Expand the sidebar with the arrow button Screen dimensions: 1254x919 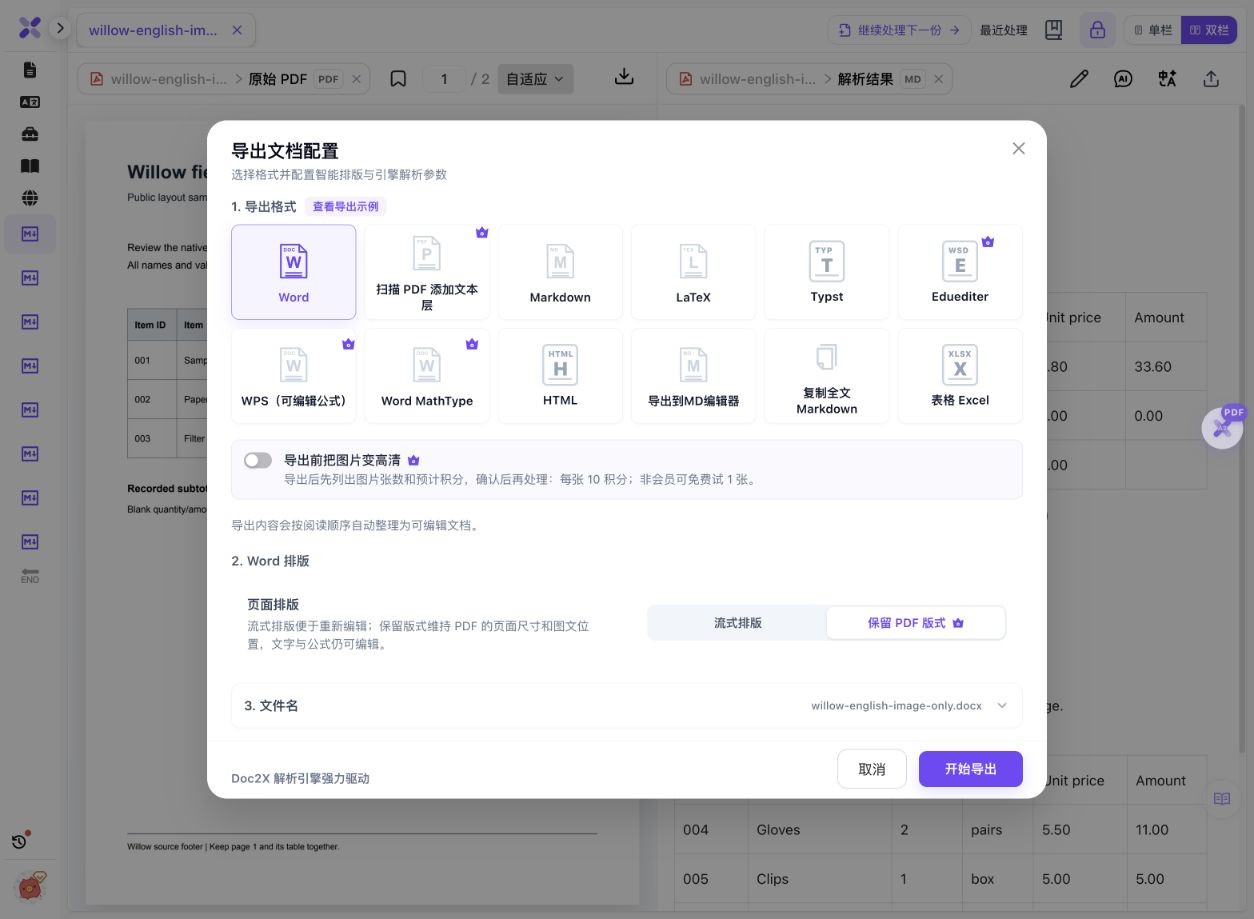(60, 28)
